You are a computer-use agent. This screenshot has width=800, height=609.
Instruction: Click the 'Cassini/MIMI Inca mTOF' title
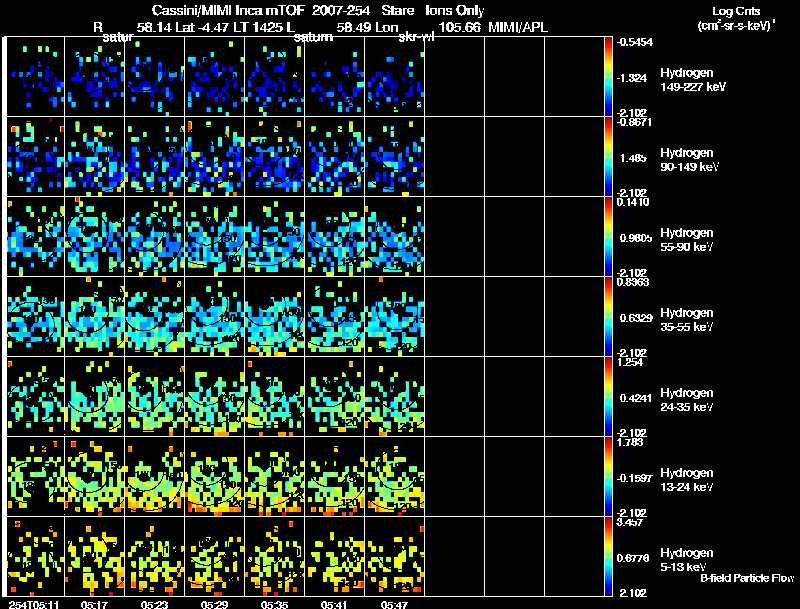[x=228, y=11]
